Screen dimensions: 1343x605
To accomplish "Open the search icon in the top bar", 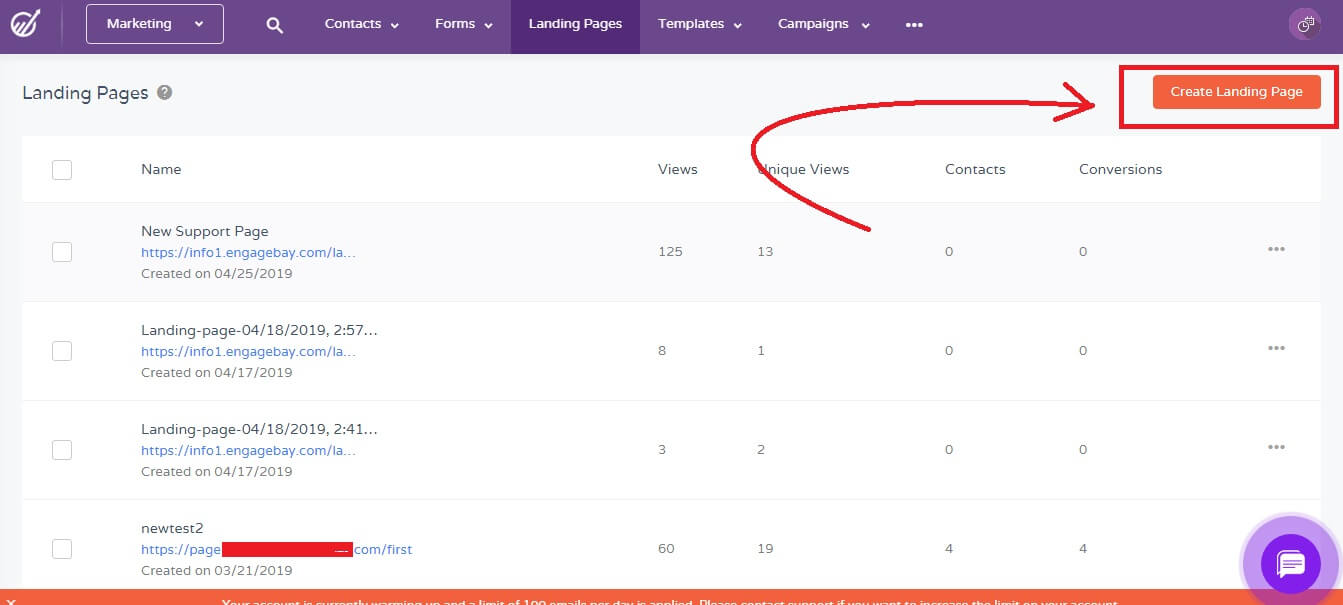I will pyautogui.click(x=274, y=23).
